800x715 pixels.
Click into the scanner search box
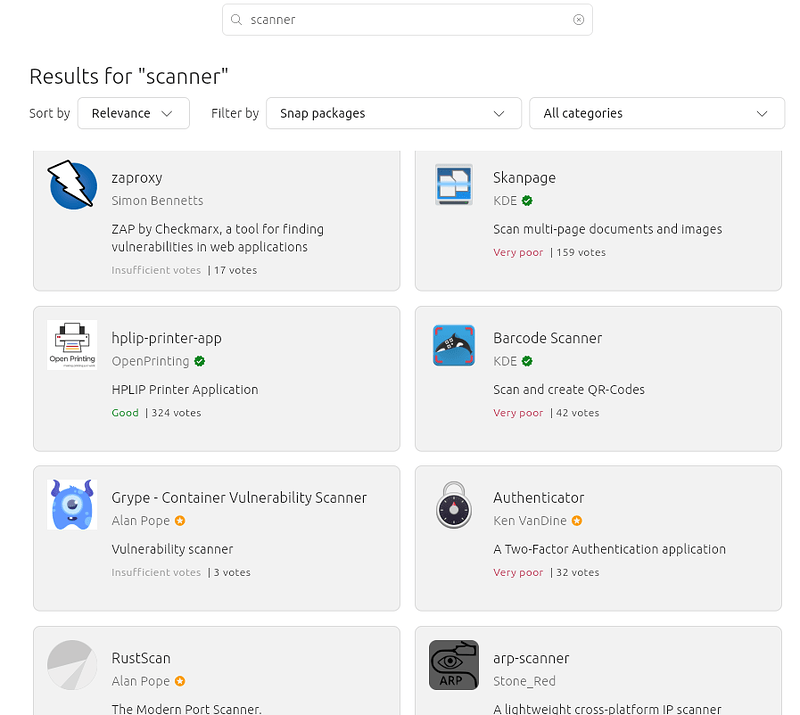click(400, 20)
